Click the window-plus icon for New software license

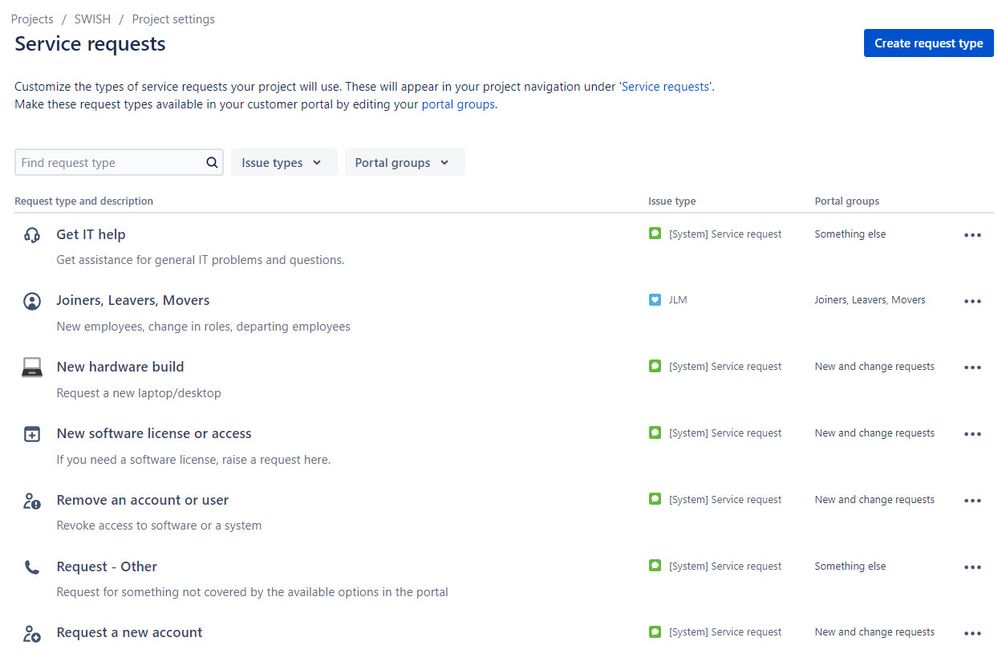[x=32, y=434]
